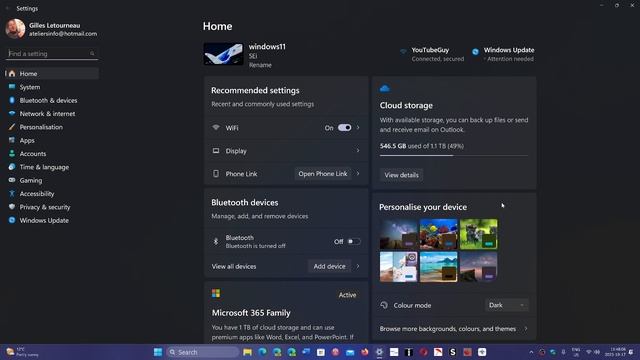Viewport: 640px width, 360px height.
Task: Expand the Display row chevron
Action: (x=358, y=151)
